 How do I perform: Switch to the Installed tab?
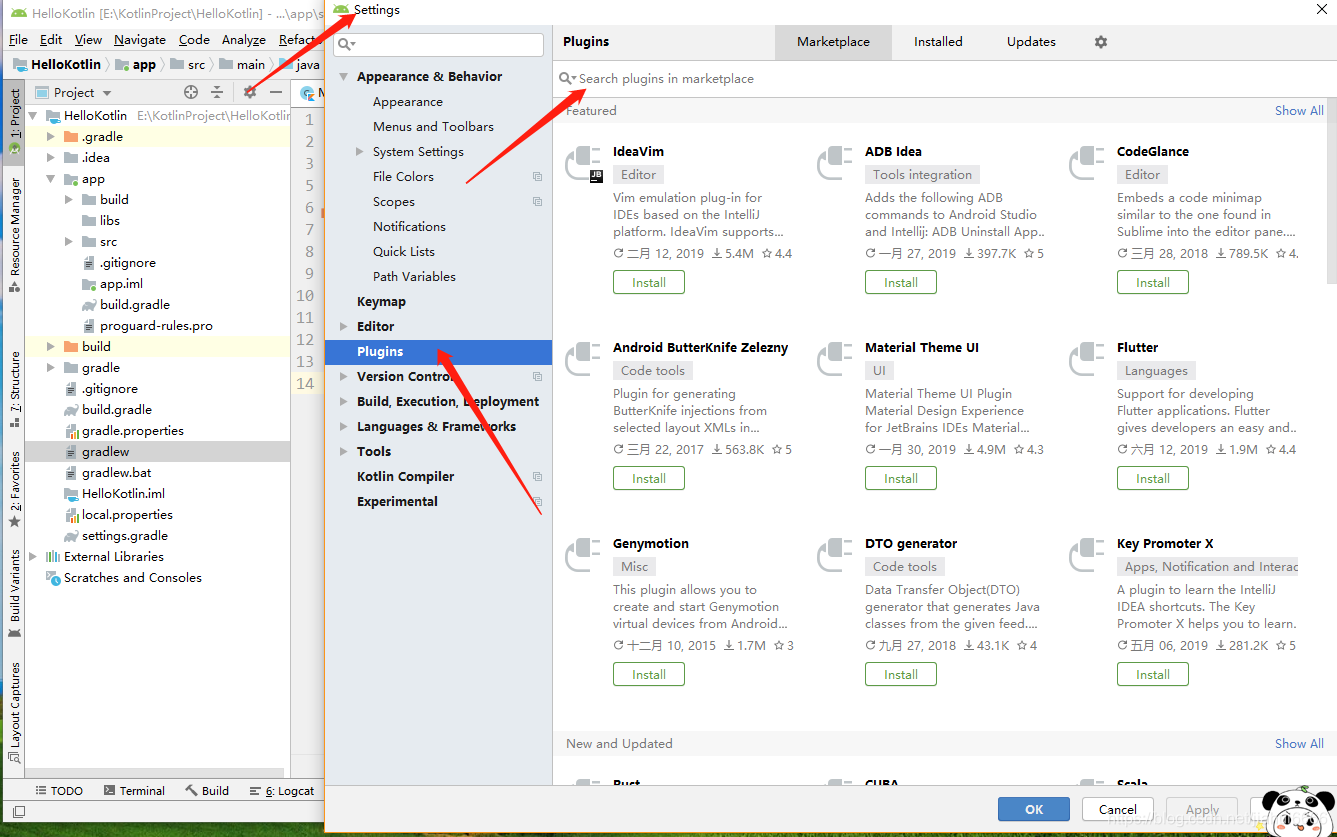click(x=938, y=42)
